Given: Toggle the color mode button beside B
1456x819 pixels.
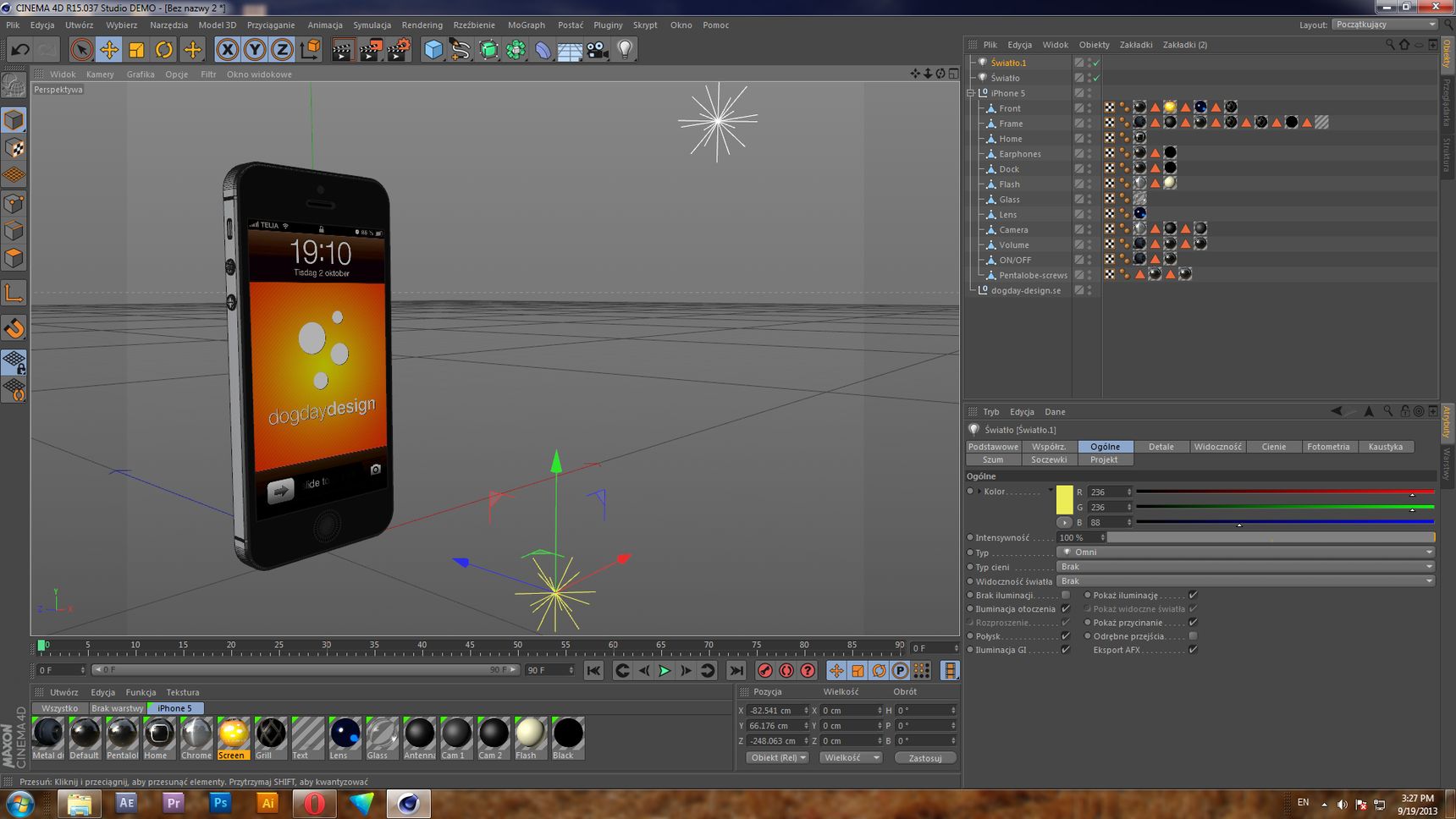Looking at the screenshot, I should (x=1064, y=522).
